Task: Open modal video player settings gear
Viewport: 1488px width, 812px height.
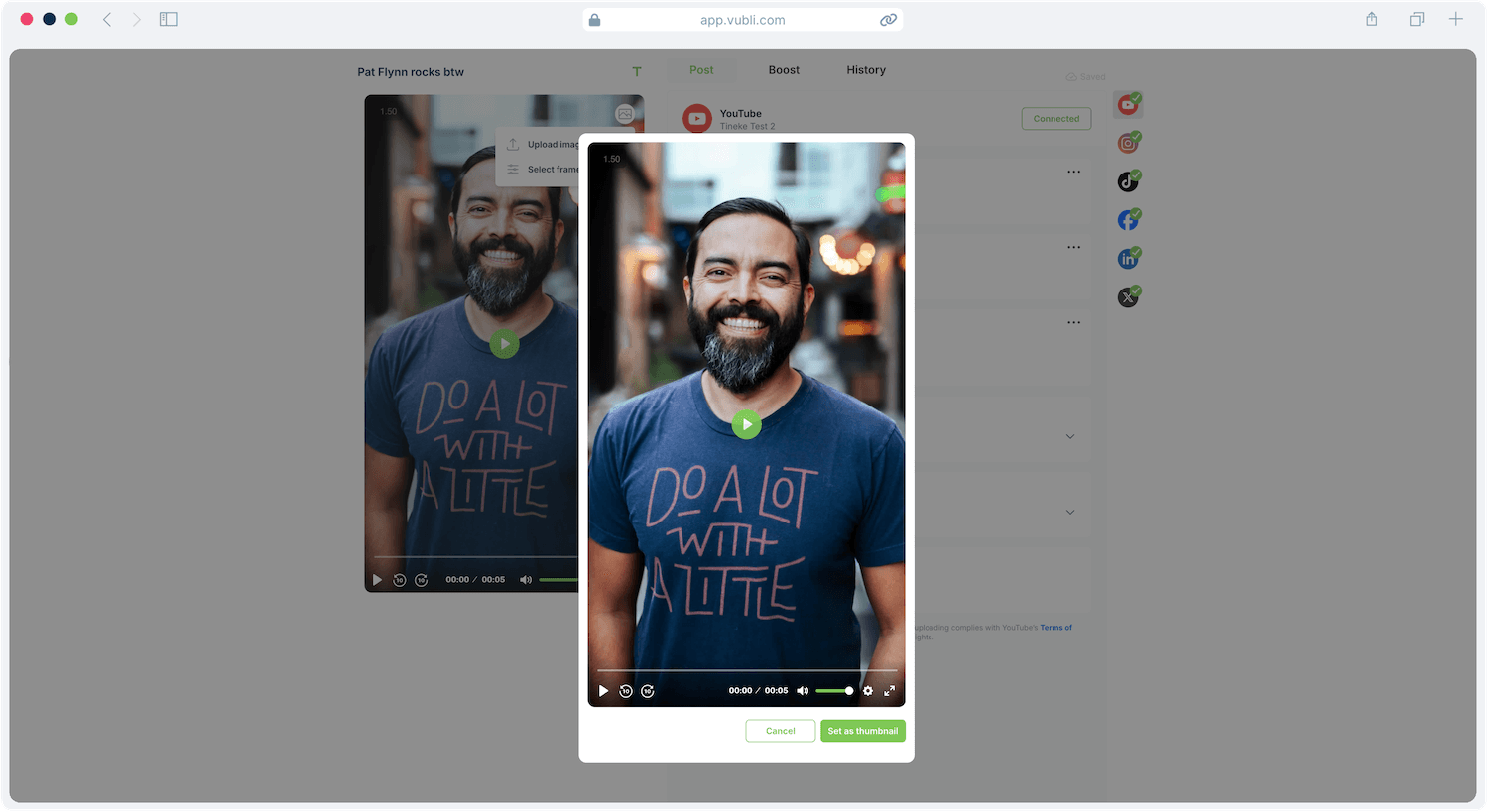Action: [x=868, y=691]
